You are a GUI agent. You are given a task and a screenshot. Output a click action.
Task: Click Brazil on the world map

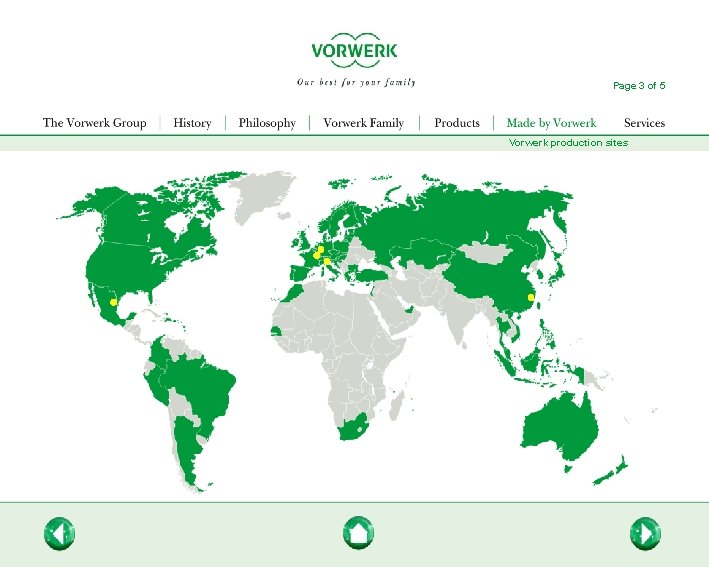click(x=203, y=389)
